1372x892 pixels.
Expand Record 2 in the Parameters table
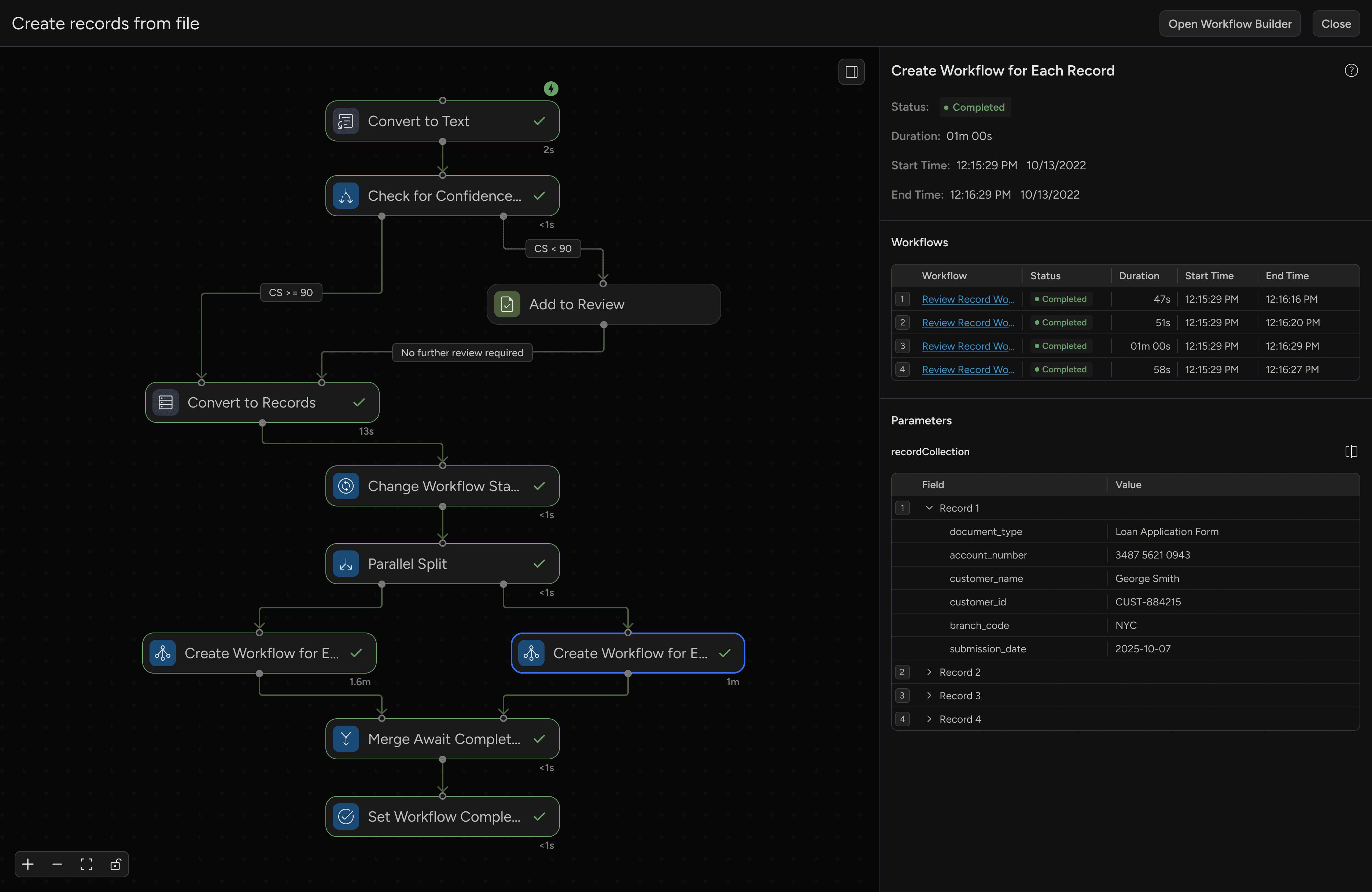click(x=929, y=672)
